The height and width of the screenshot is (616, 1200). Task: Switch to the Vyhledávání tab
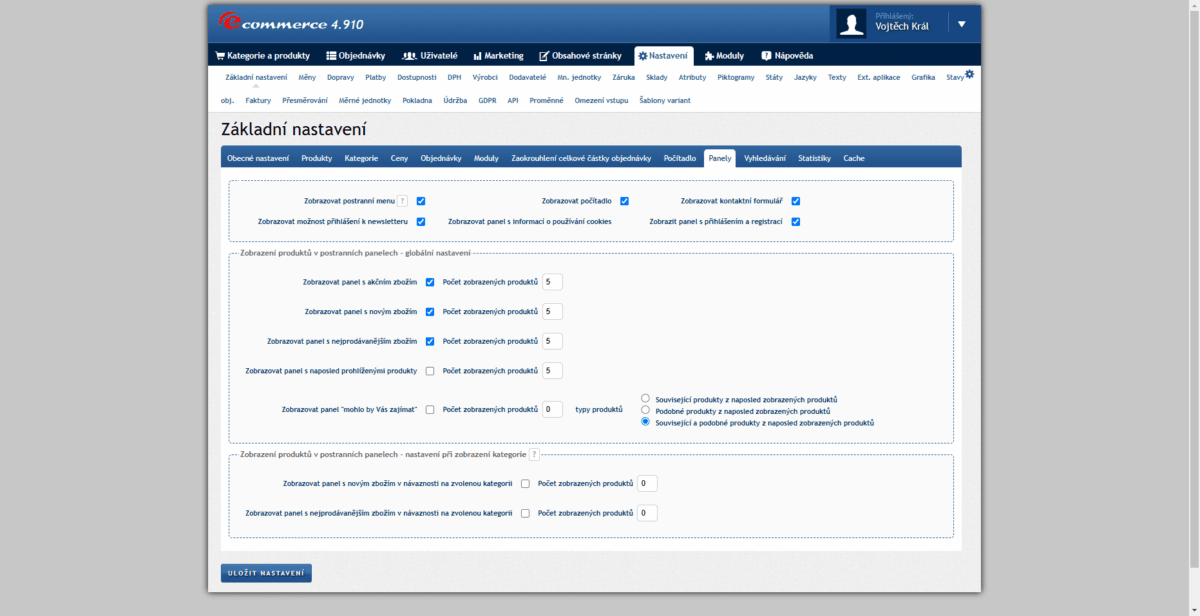coord(764,158)
